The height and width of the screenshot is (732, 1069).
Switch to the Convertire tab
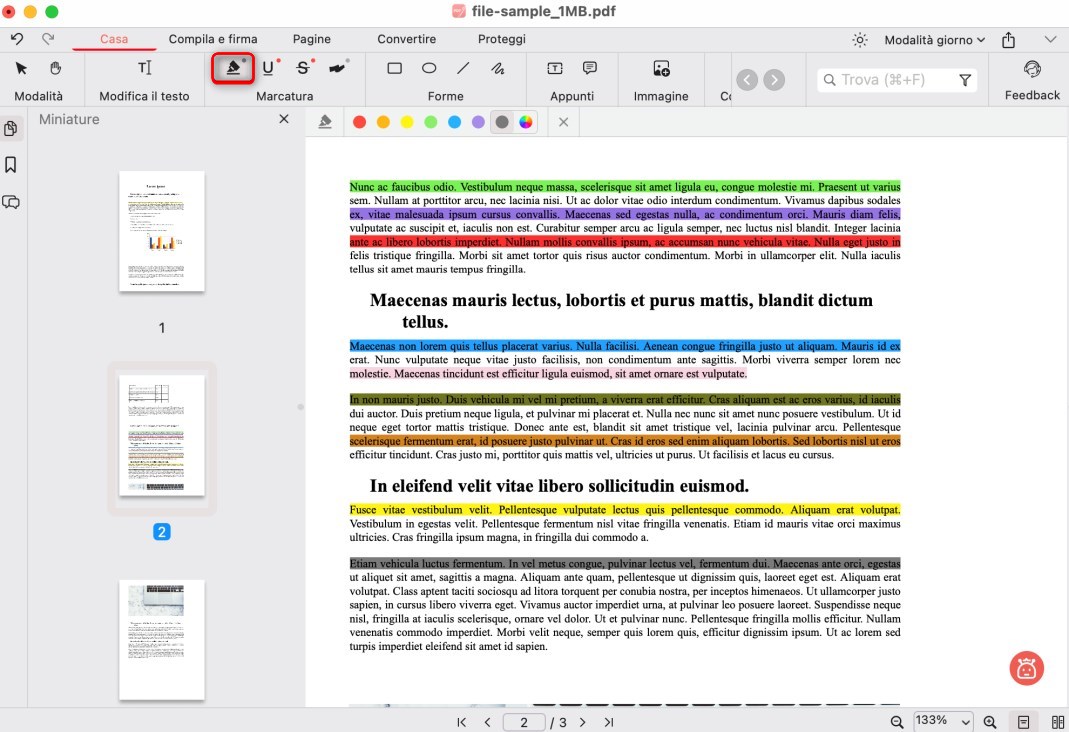tap(406, 39)
